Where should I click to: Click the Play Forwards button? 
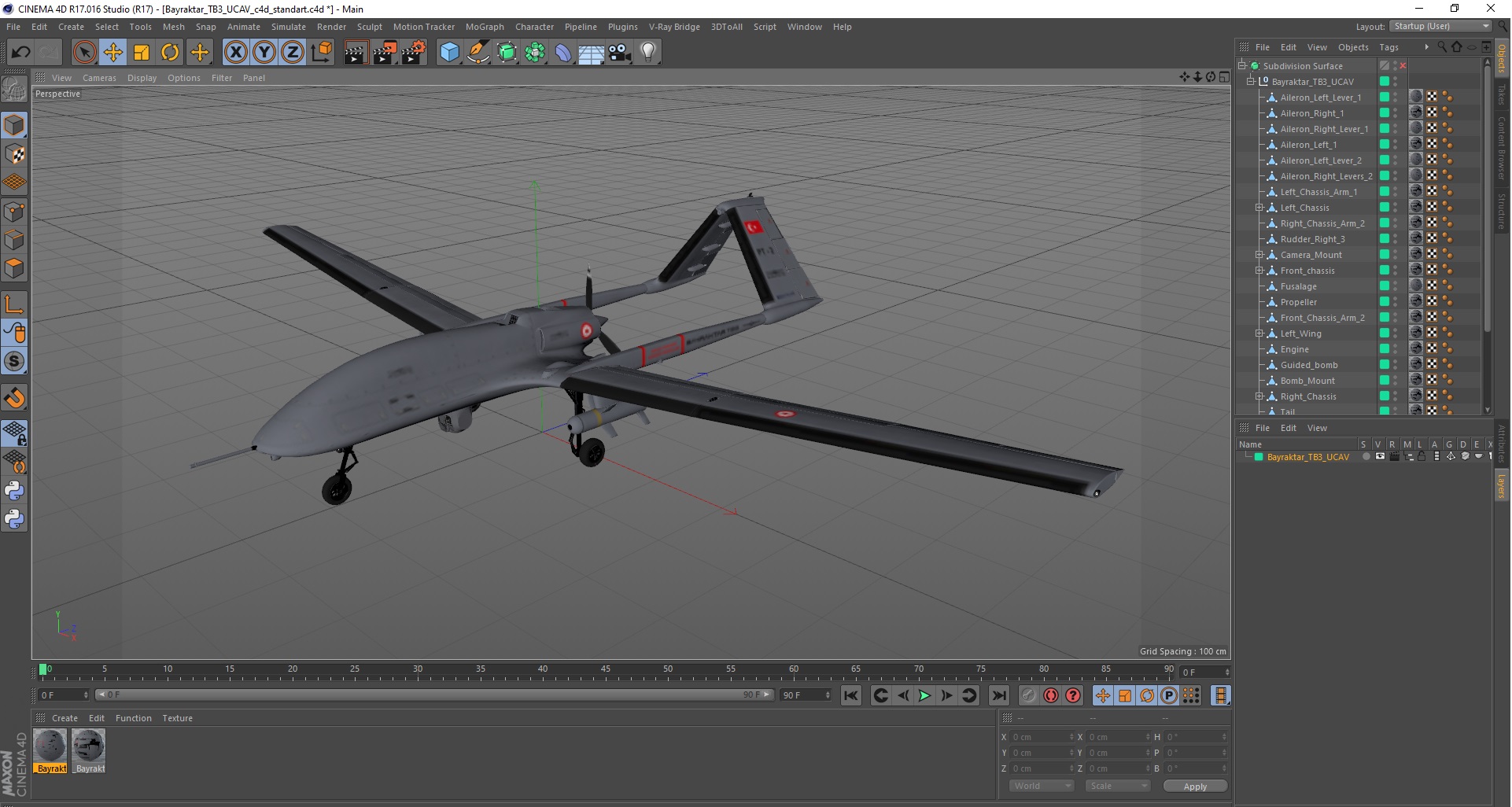pos(924,695)
